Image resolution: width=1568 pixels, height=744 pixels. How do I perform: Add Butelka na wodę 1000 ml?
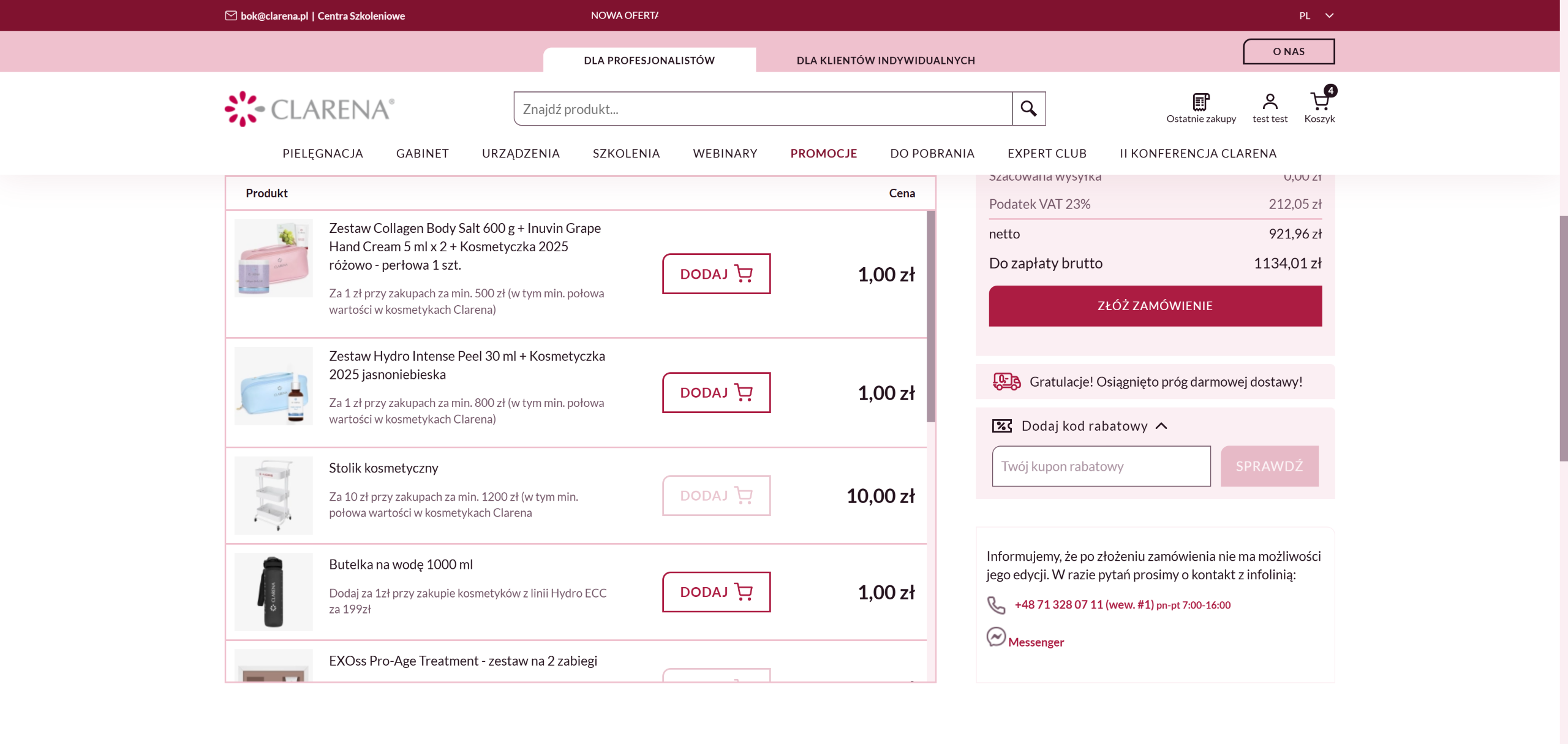point(715,592)
